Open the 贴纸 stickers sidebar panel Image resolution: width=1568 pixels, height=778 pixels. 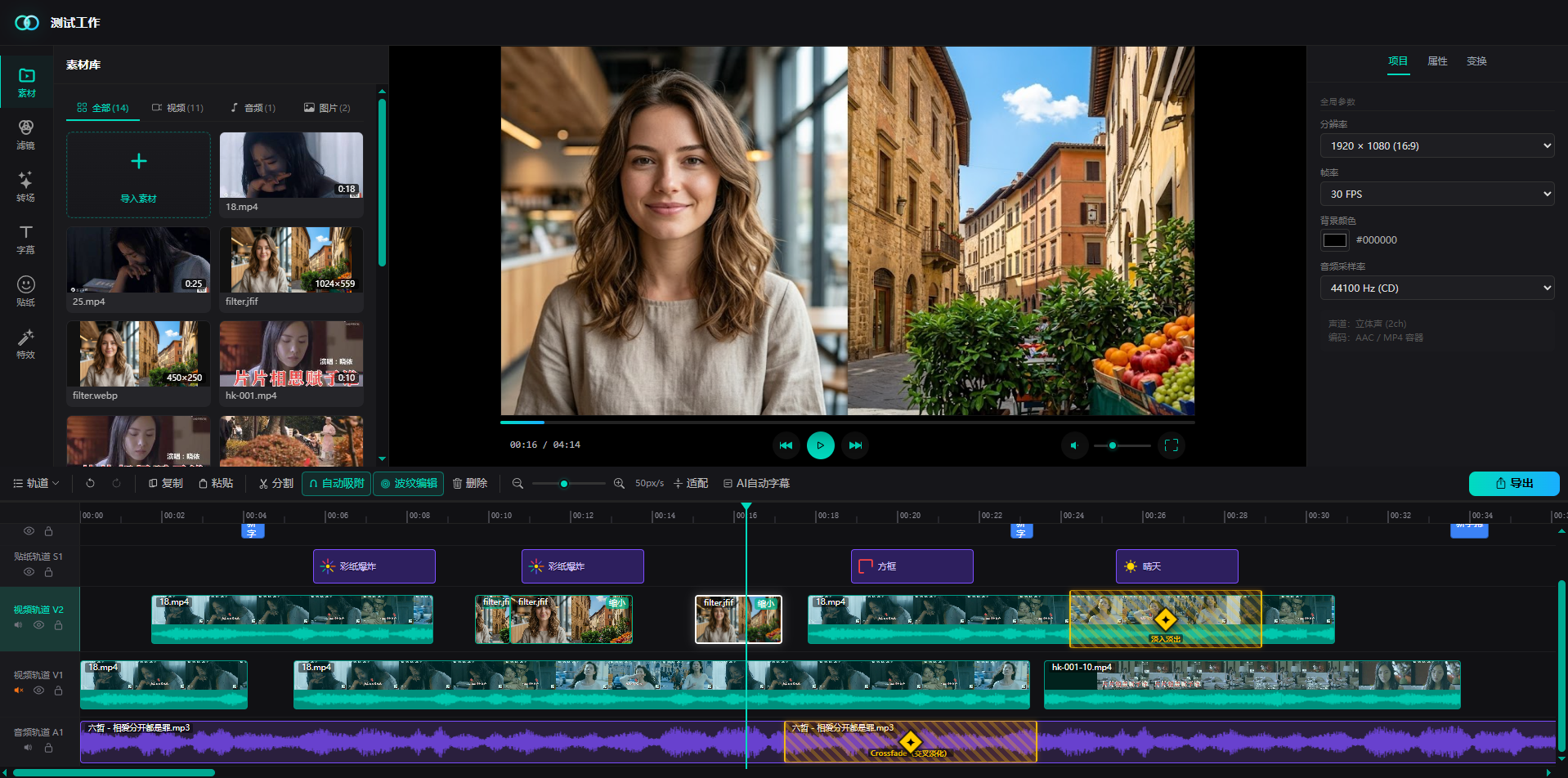pyautogui.click(x=26, y=292)
